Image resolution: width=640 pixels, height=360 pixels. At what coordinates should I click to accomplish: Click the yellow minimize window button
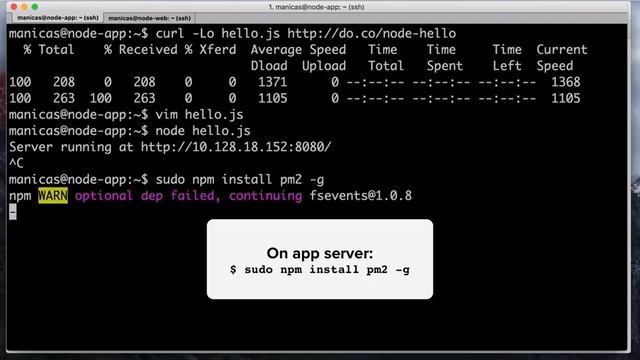click(x=24, y=7)
